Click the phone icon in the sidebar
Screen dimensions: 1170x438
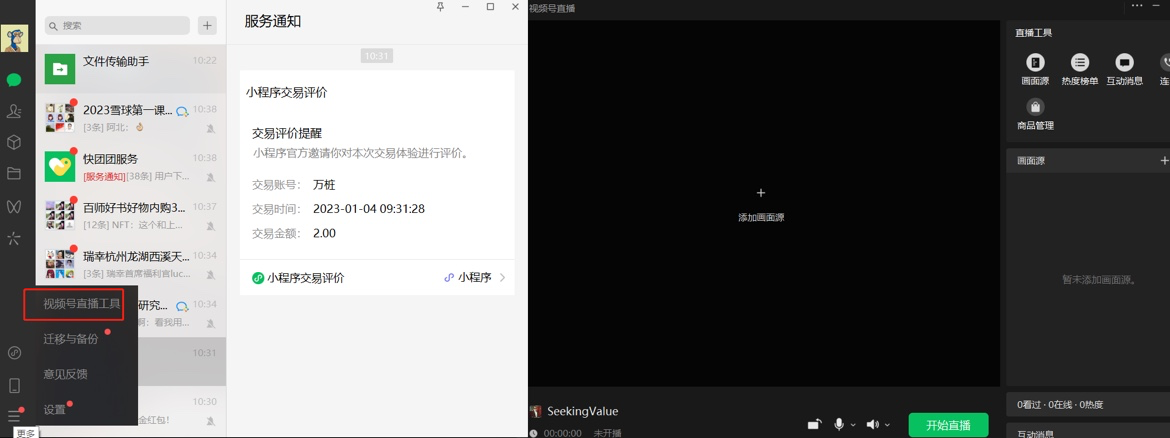[x=13, y=386]
